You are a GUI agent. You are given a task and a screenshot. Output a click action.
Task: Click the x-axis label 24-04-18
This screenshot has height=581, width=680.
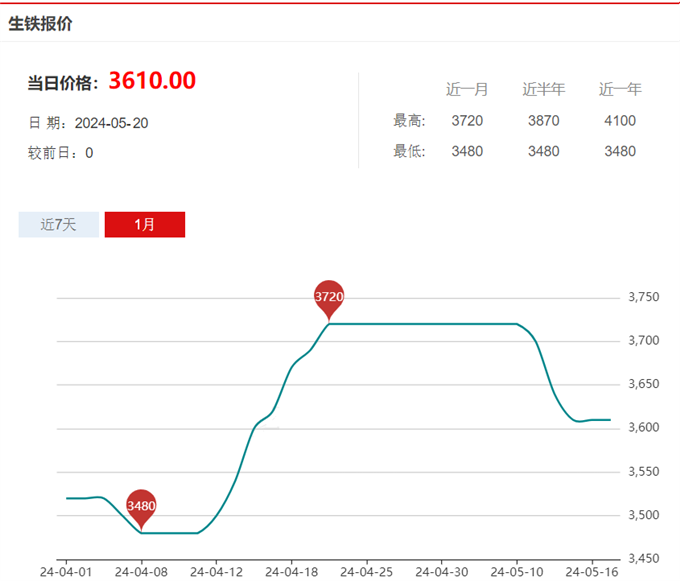(x=291, y=572)
